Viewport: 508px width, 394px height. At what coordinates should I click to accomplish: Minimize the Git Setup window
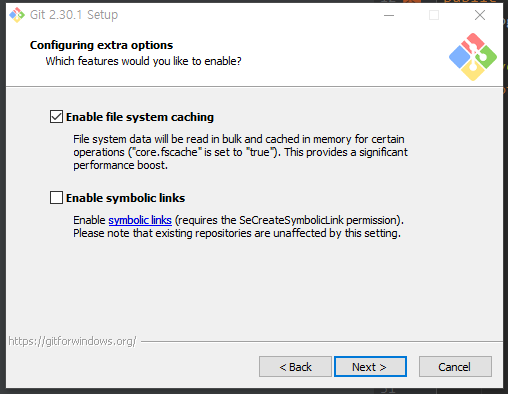389,15
